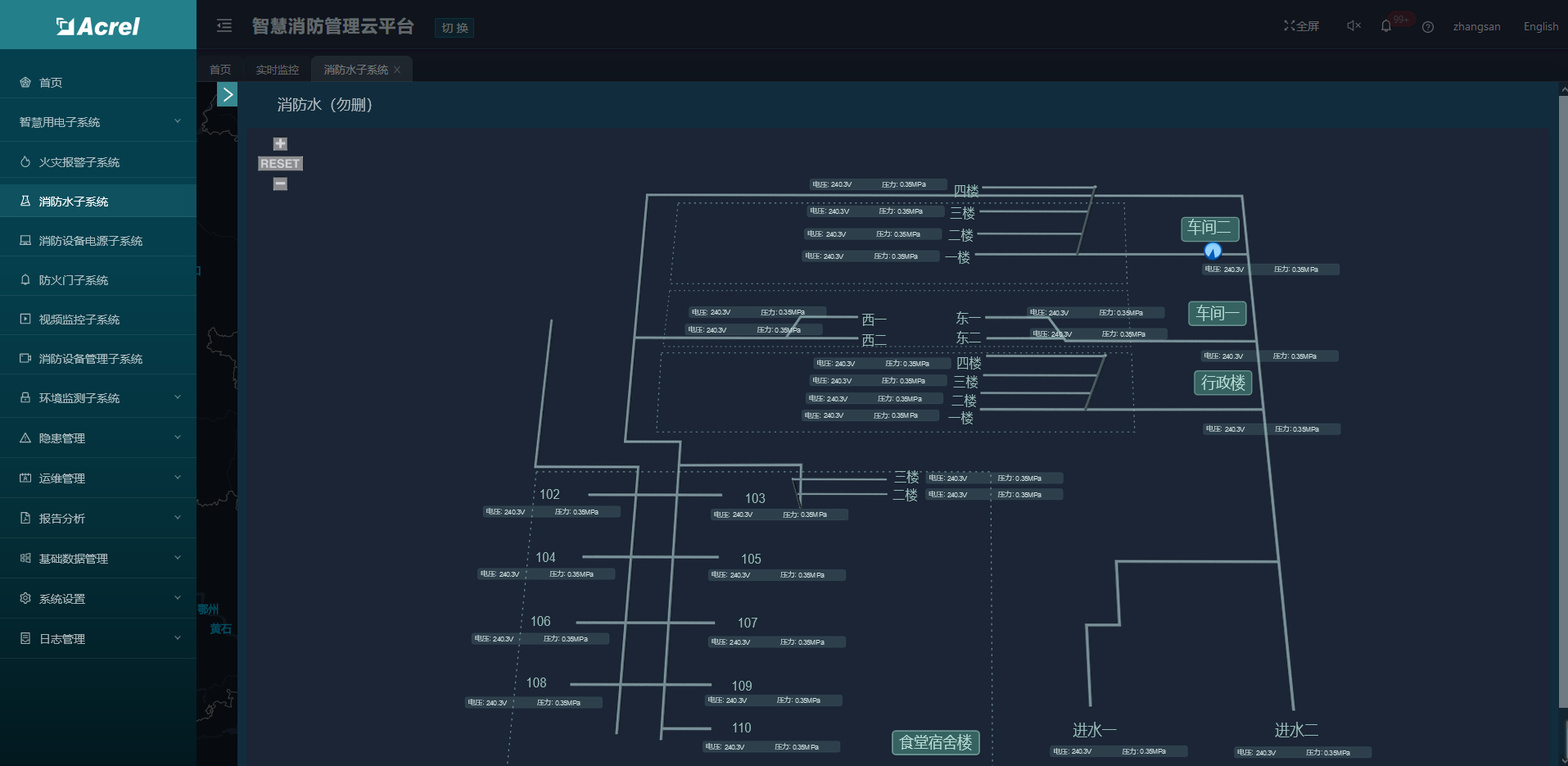Screen dimensions: 1568x766
Task: Close the 消防水子系统 tab
Action: 398,70
